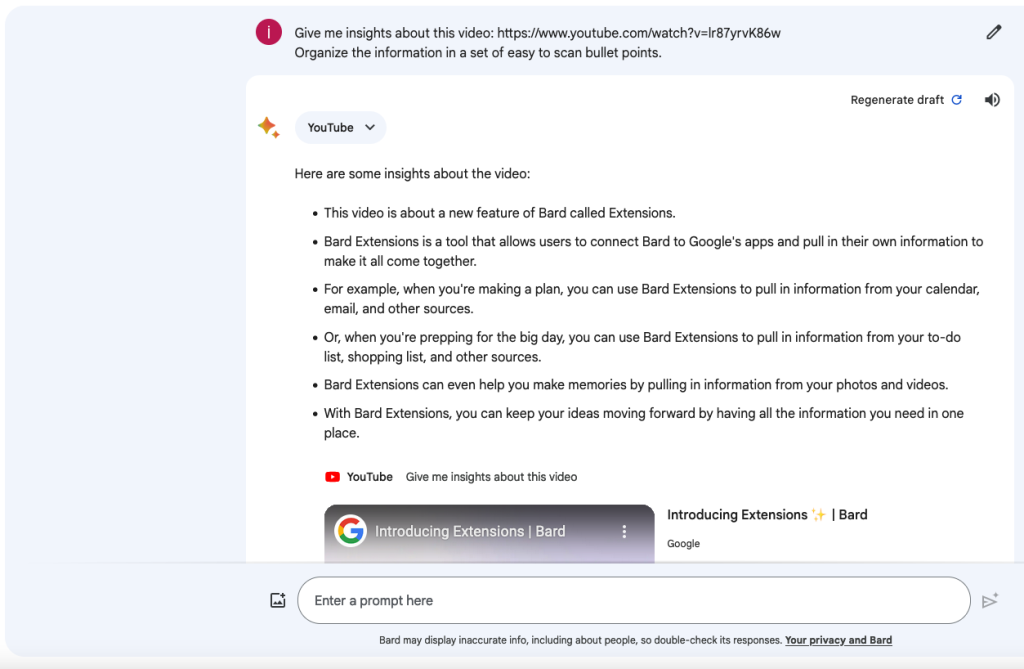Click the bullet about photos and videos memories

[636, 385]
